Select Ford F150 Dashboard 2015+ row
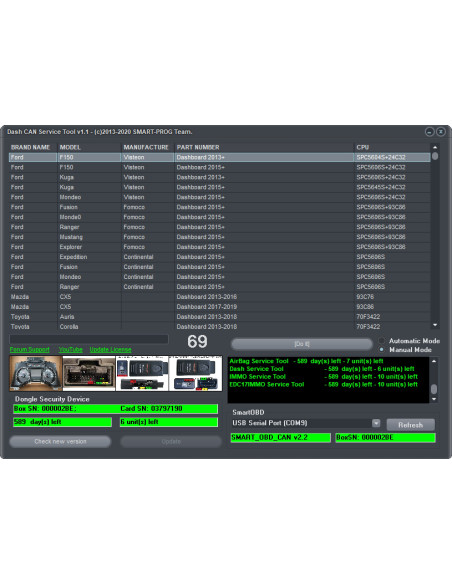This screenshot has width=452, height=584. (x=219, y=167)
